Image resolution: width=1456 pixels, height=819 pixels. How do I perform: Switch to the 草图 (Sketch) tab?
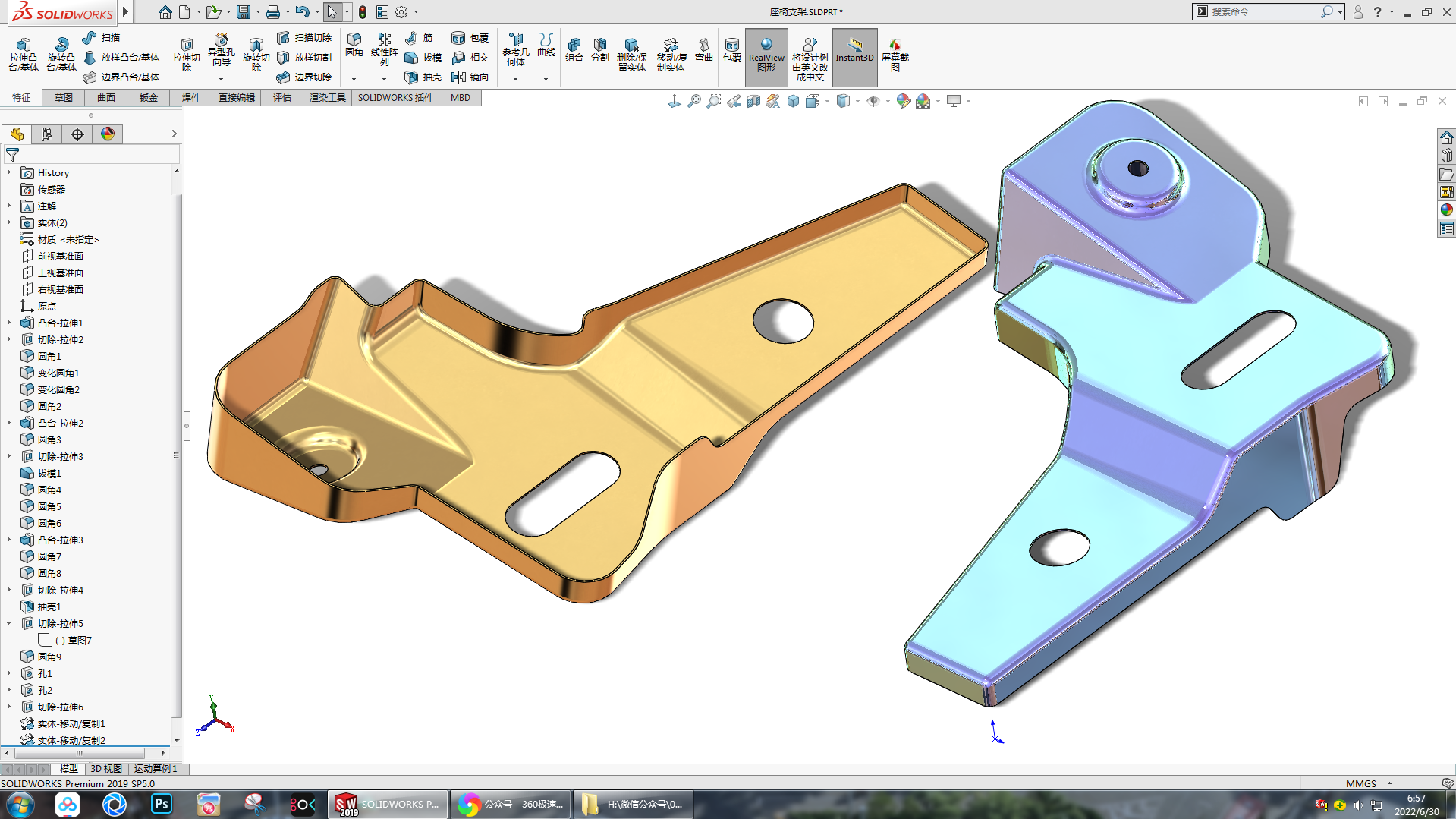point(64,98)
